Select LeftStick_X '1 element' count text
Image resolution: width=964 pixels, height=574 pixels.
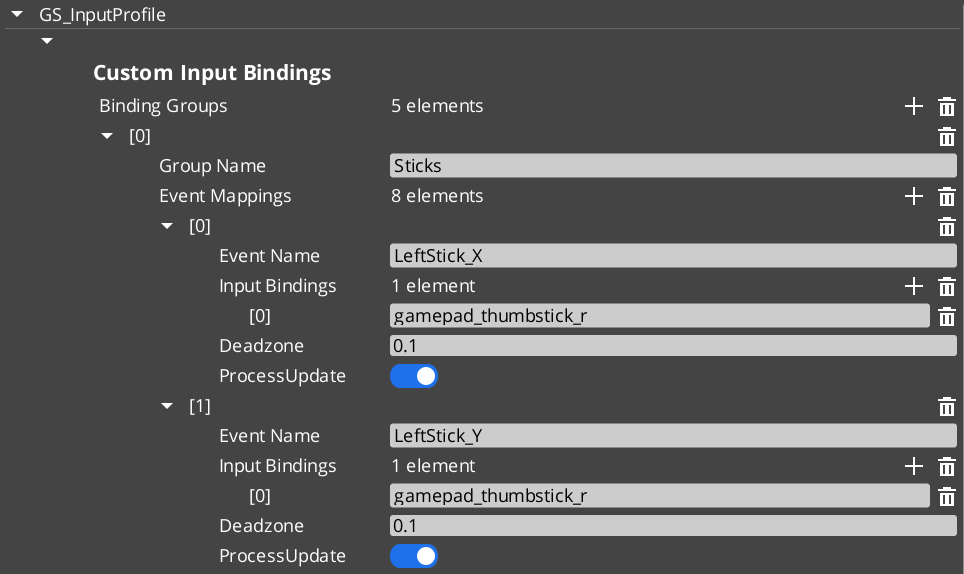[433, 286]
